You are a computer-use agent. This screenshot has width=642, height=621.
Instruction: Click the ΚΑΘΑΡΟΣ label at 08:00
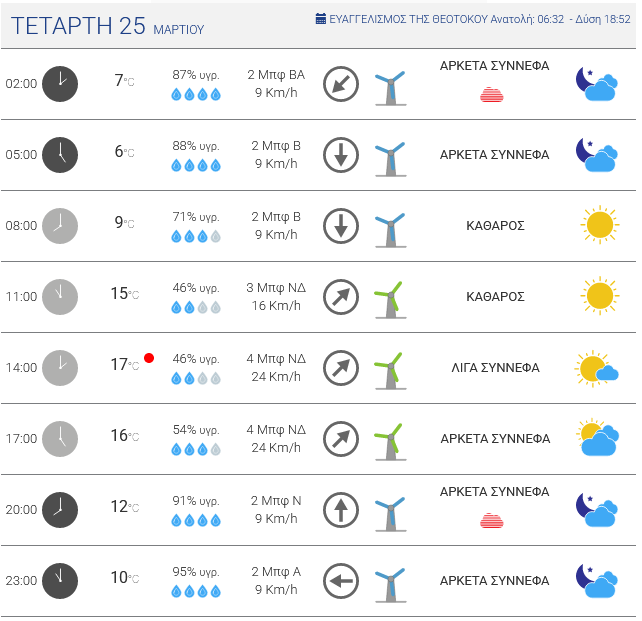pos(495,226)
